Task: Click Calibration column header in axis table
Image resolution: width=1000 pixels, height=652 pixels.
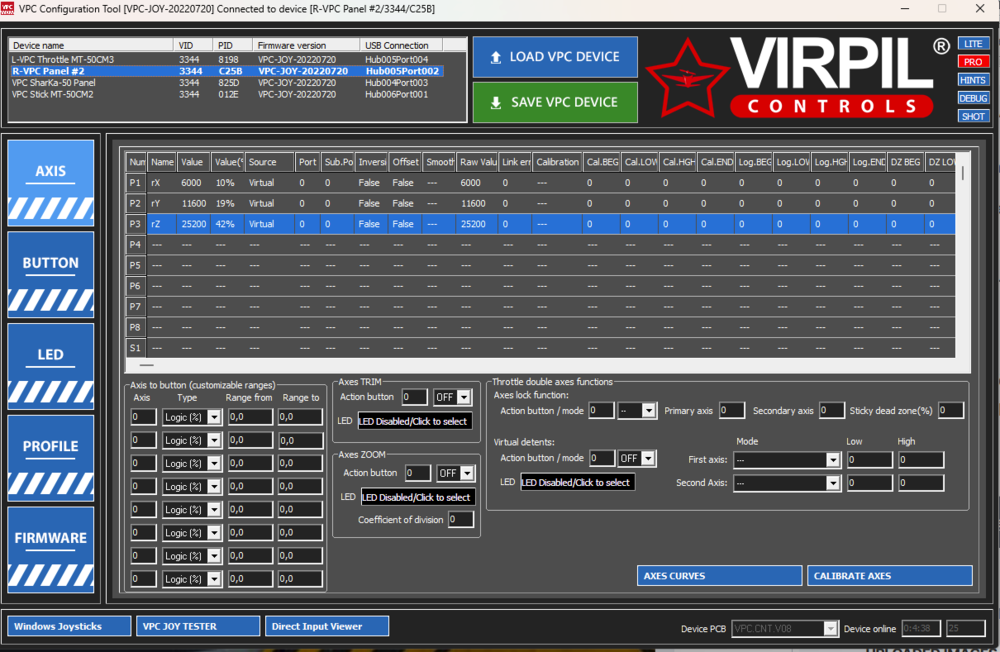Action: [557, 162]
